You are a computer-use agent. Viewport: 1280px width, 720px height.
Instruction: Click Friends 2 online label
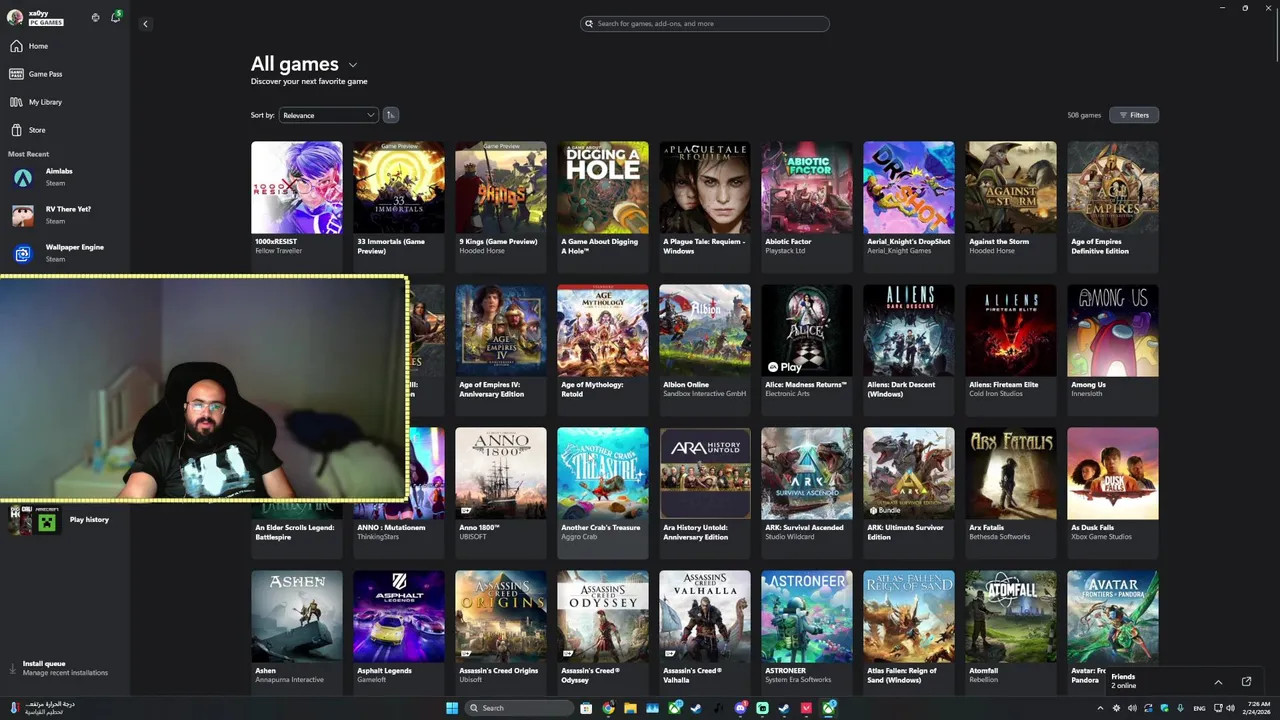(1124, 681)
